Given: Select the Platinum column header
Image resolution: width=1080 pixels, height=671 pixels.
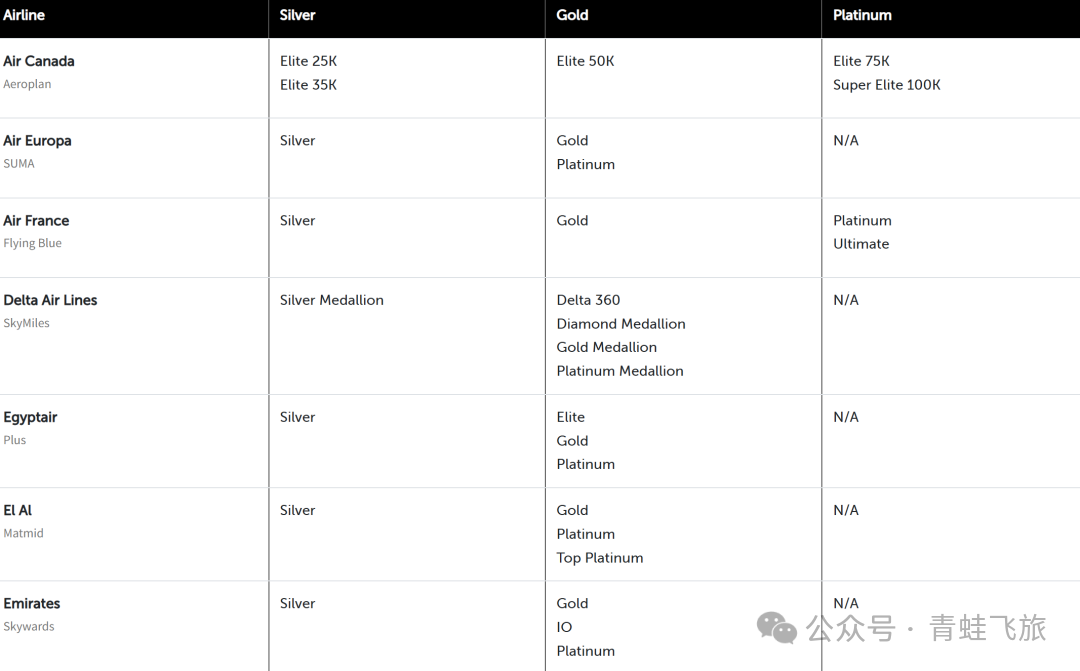Looking at the screenshot, I should pyautogui.click(x=862, y=15).
